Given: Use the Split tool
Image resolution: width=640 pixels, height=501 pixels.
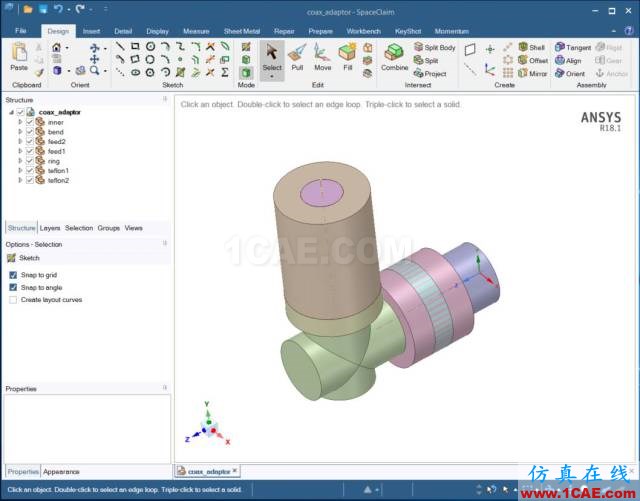Looking at the screenshot, I should point(426,60).
